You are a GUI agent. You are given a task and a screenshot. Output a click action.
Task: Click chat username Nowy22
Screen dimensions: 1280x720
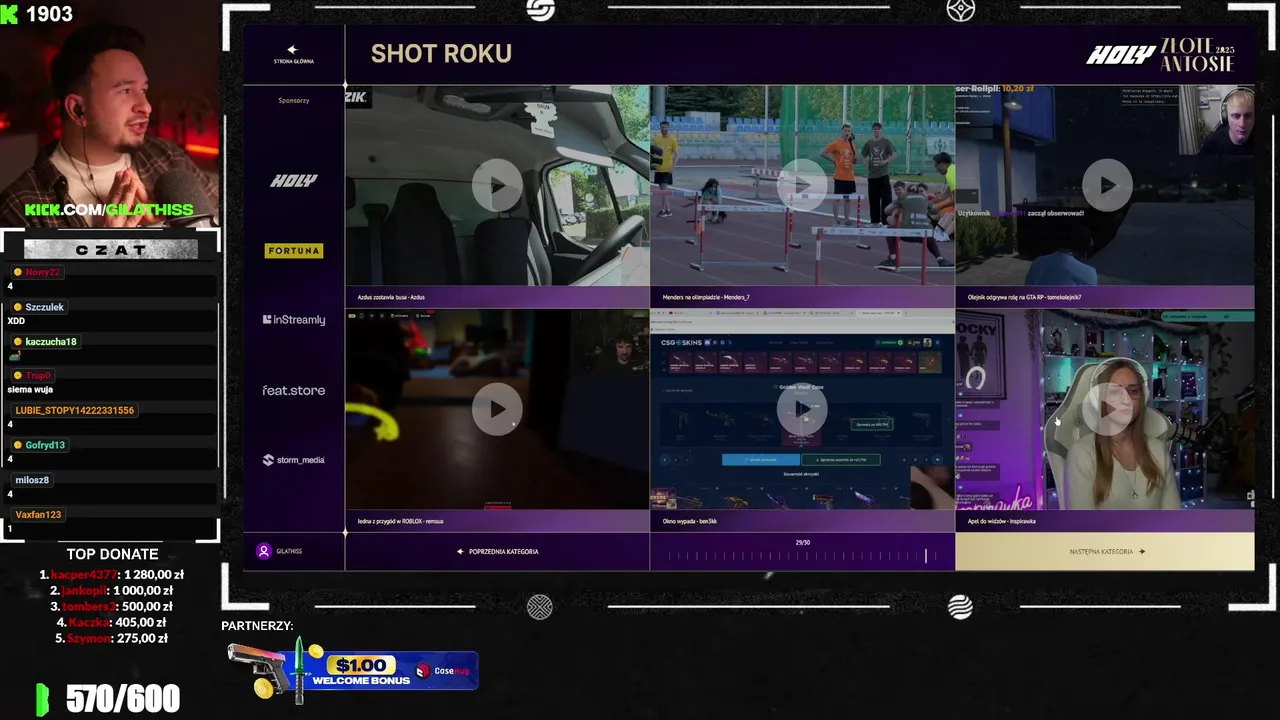click(42, 272)
